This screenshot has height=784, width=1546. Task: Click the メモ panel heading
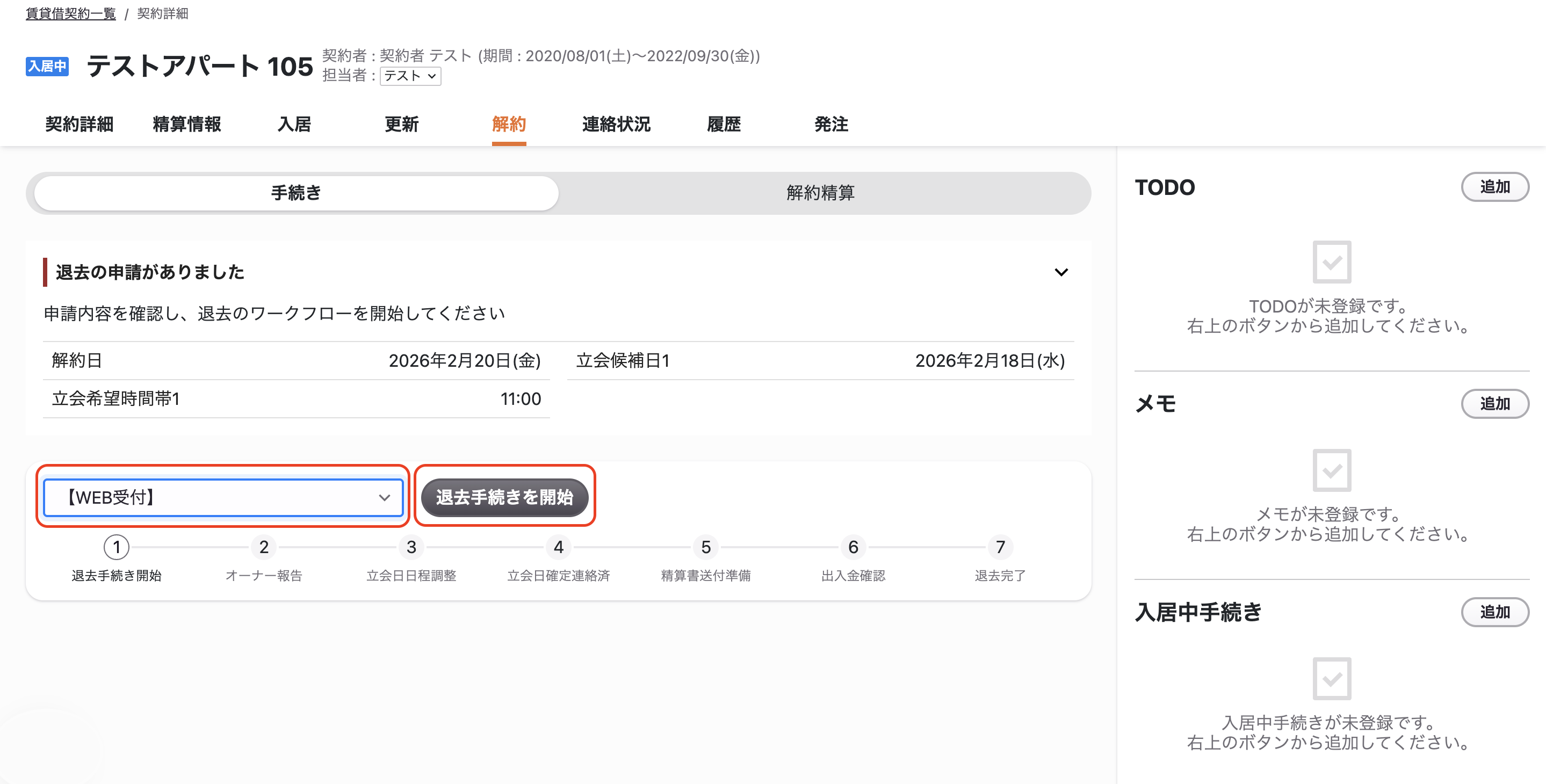pyautogui.click(x=1155, y=404)
